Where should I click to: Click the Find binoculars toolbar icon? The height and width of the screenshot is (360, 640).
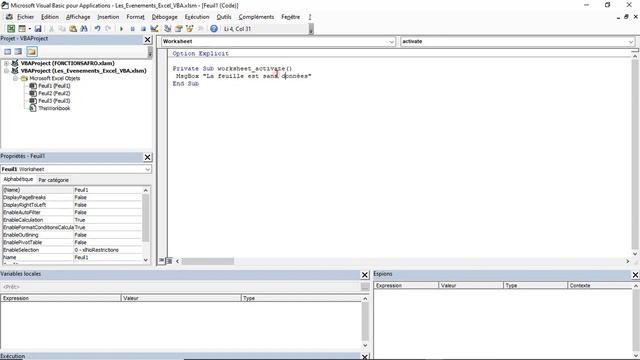(x=84, y=29)
